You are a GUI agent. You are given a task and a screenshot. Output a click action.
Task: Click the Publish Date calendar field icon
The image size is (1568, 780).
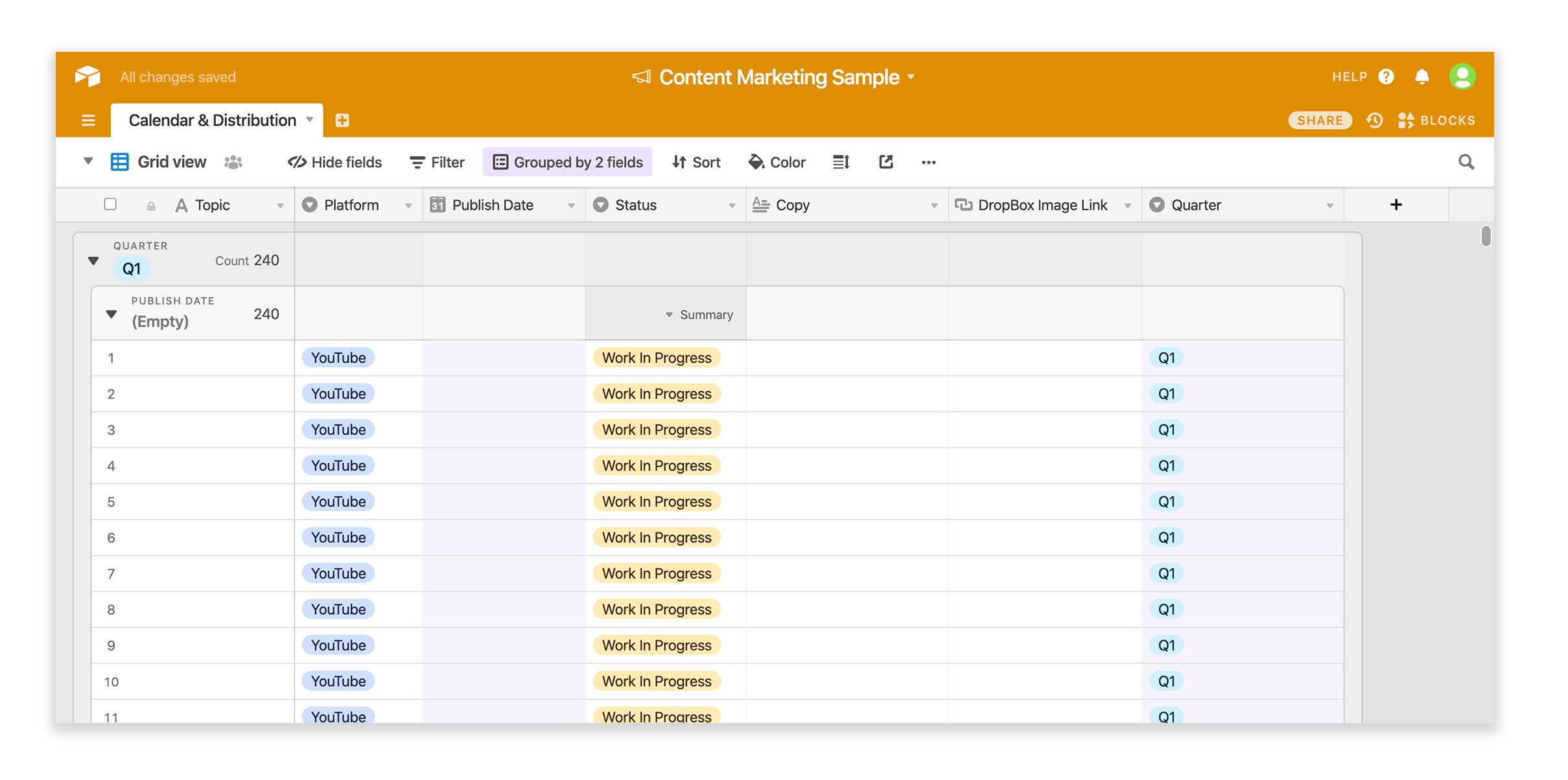[x=438, y=205]
